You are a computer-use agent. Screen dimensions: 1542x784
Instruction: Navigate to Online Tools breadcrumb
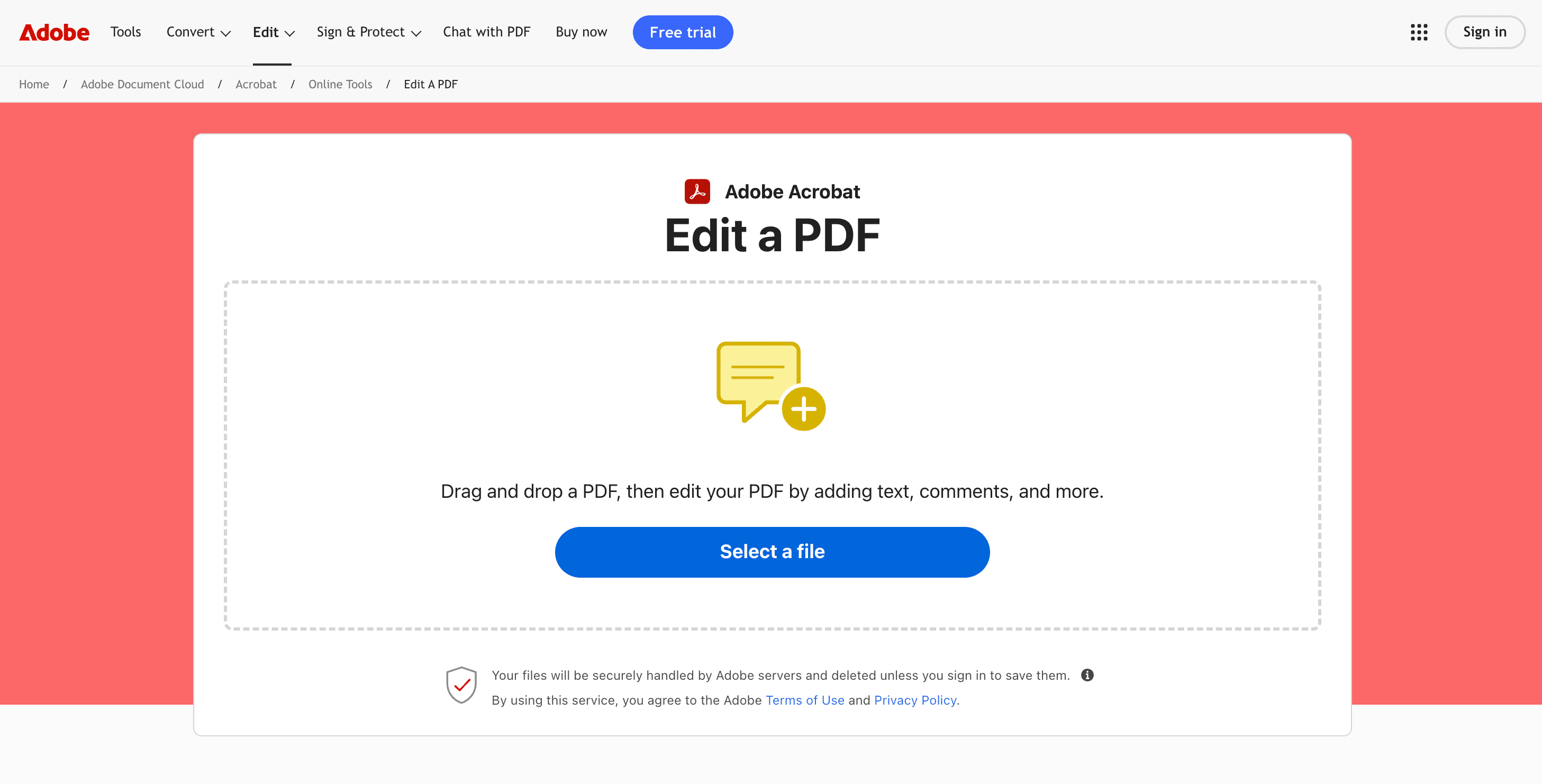point(340,85)
